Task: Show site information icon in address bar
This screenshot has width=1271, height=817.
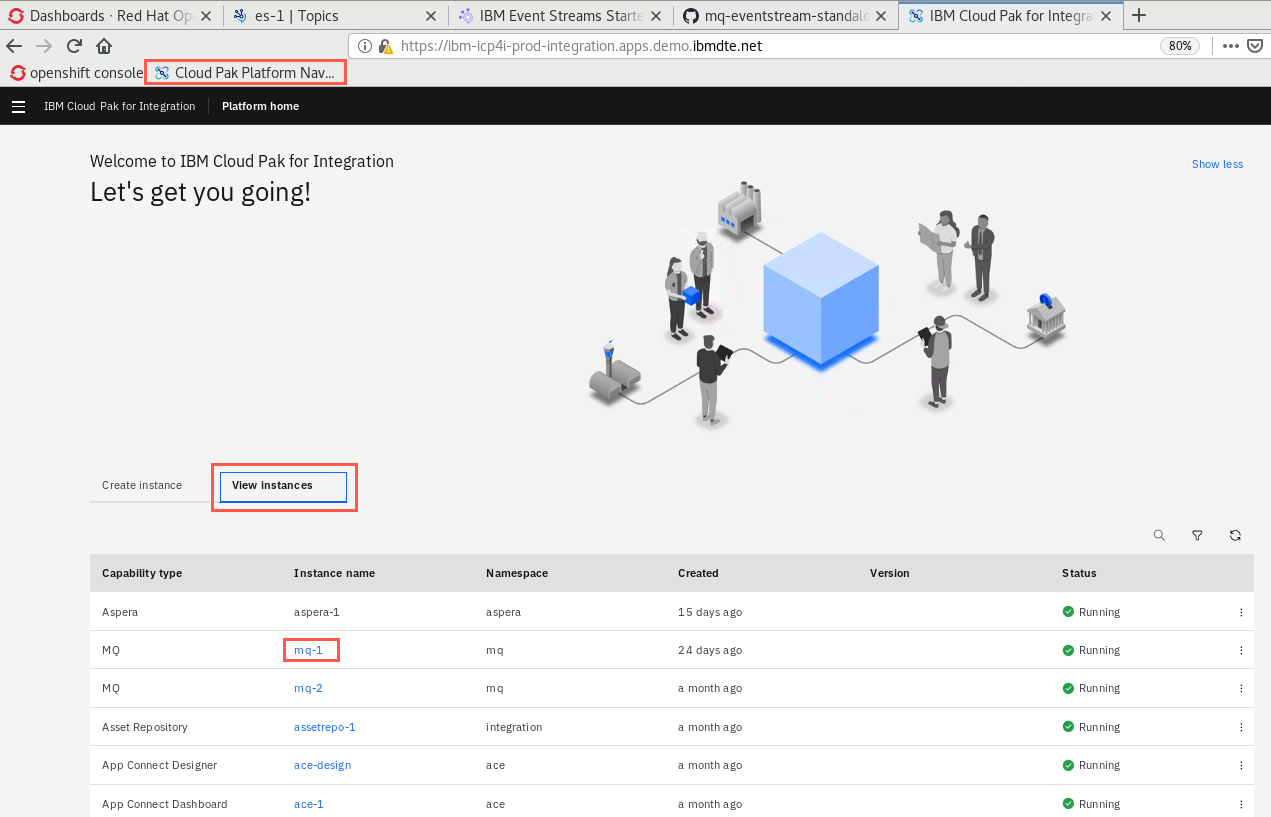Action: pyautogui.click(x=365, y=46)
